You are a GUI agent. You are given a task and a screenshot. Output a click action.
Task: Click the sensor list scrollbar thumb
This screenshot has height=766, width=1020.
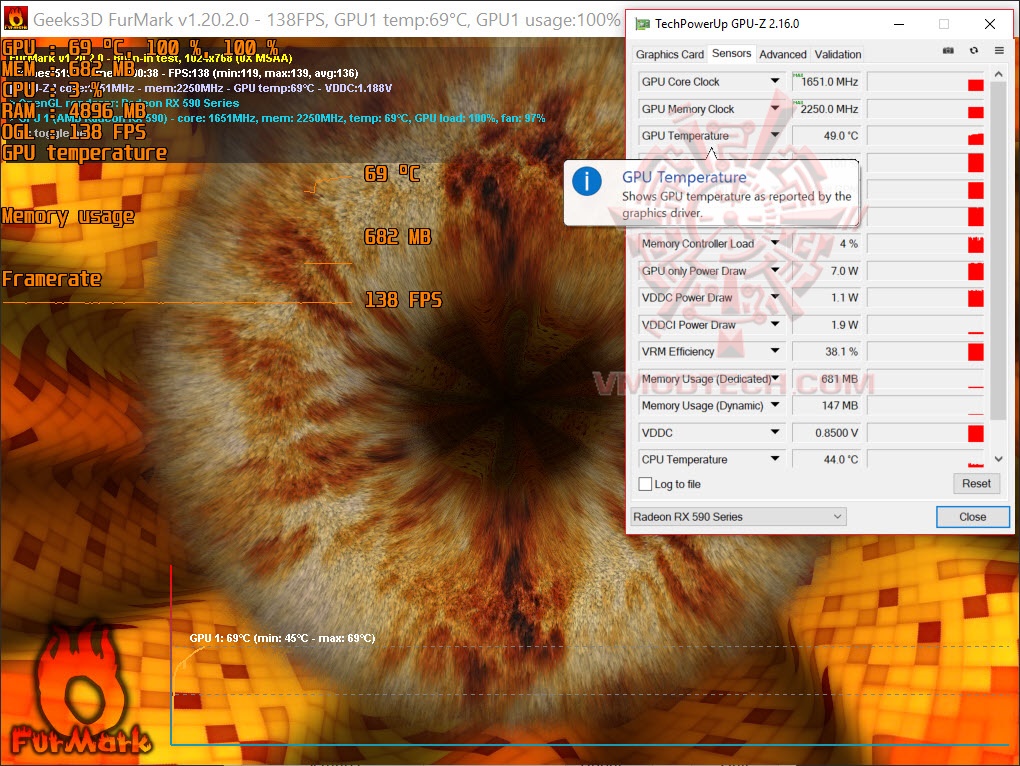[999, 250]
